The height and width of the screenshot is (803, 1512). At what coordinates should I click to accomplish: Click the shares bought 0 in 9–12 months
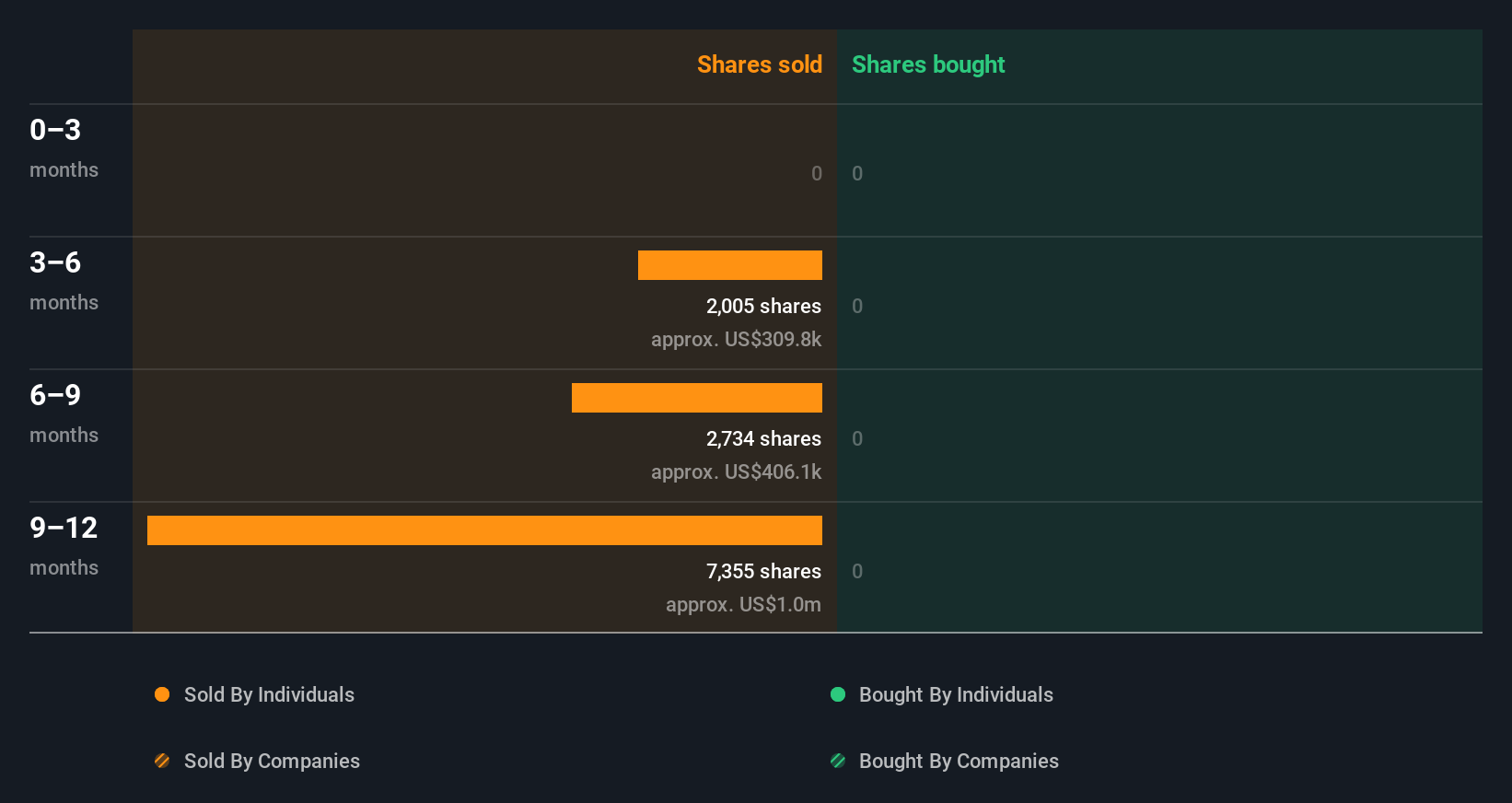[x=857, y=572]
